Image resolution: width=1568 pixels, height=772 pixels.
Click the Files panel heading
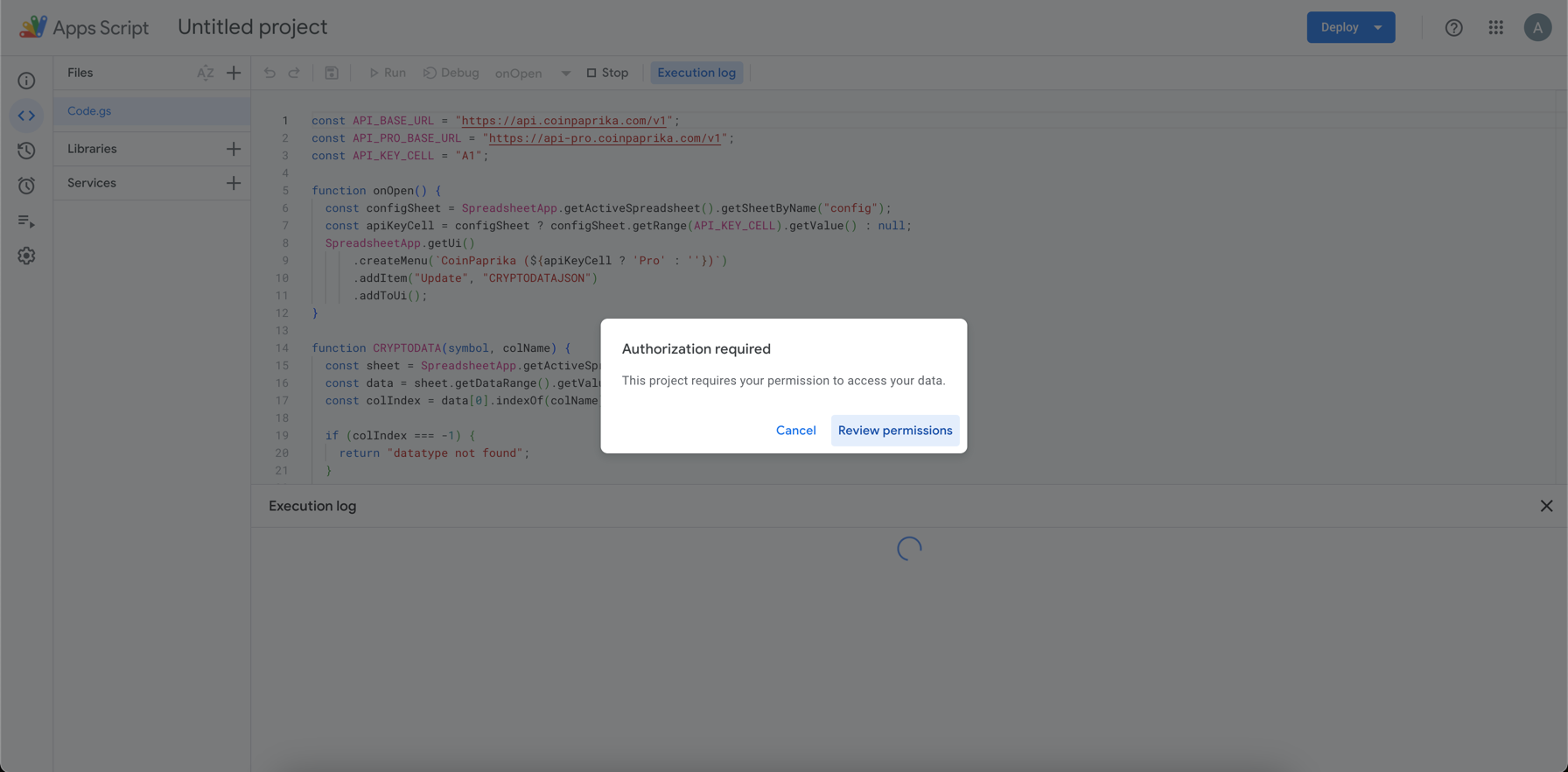(x=80, y=73)
